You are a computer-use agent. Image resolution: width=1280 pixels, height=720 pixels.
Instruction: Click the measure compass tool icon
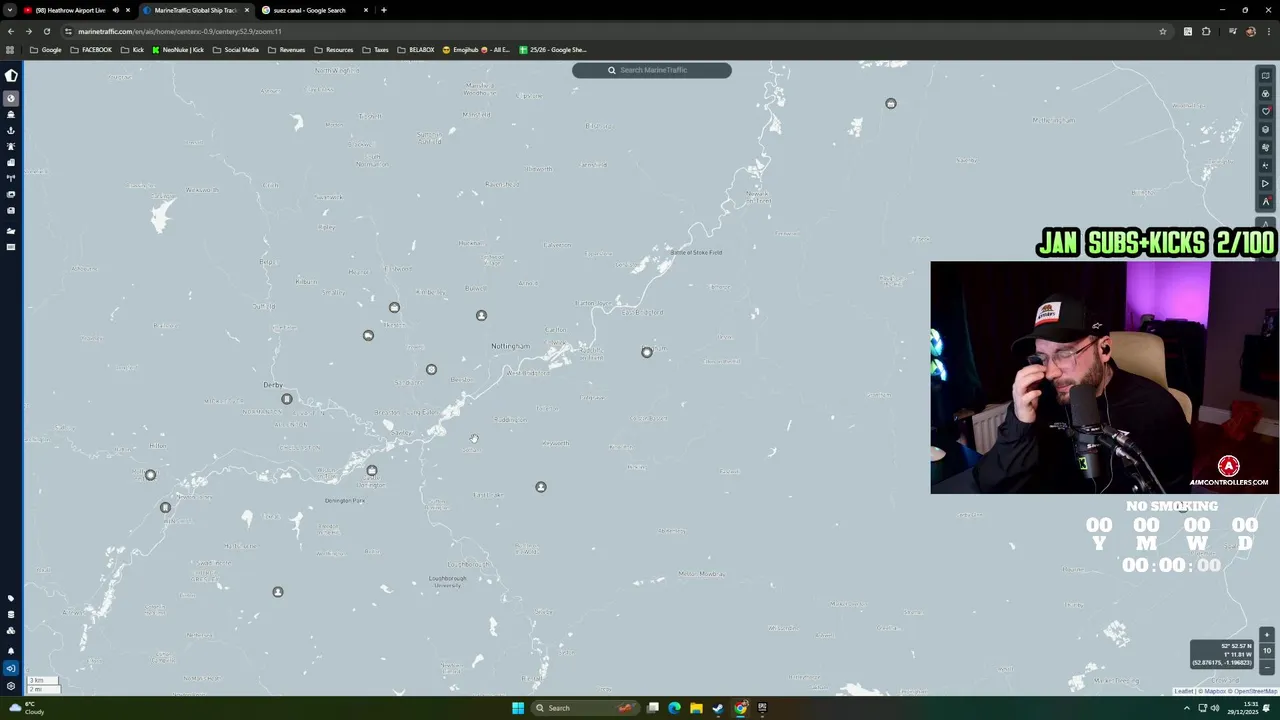click(1265, 201)
